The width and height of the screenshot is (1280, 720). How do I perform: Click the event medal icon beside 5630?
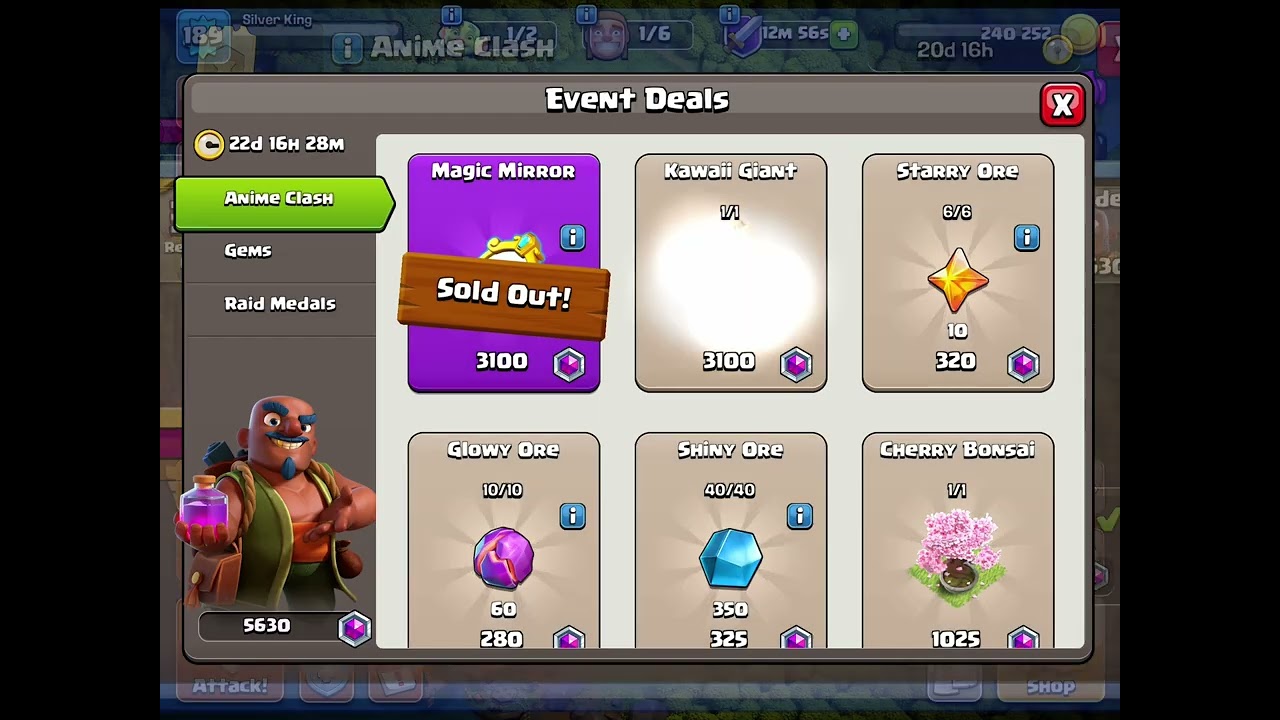(354, 628)
